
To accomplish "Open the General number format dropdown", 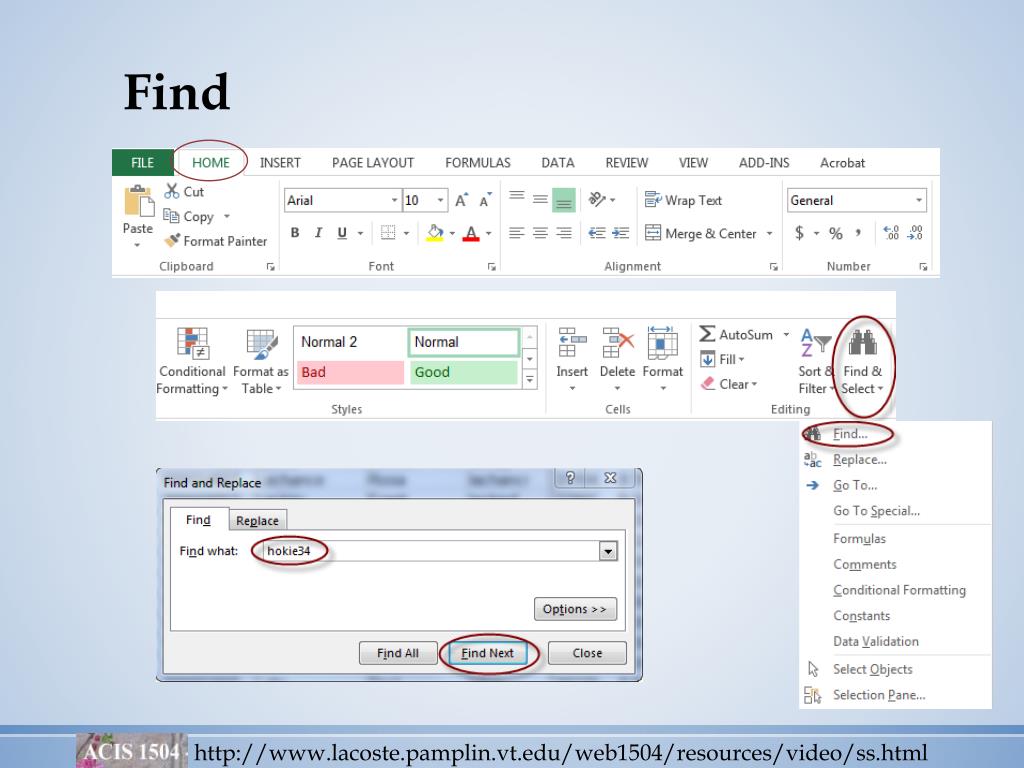I will click(919, 200).
